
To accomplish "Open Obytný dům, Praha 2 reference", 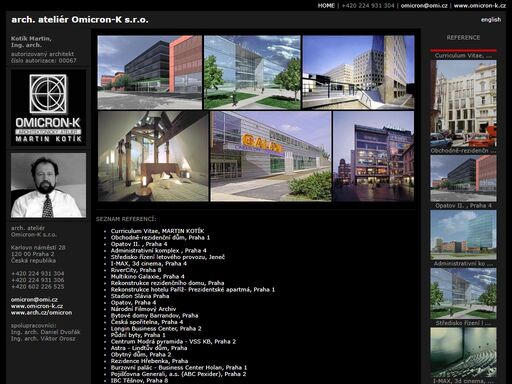I will tap(141, 355).
